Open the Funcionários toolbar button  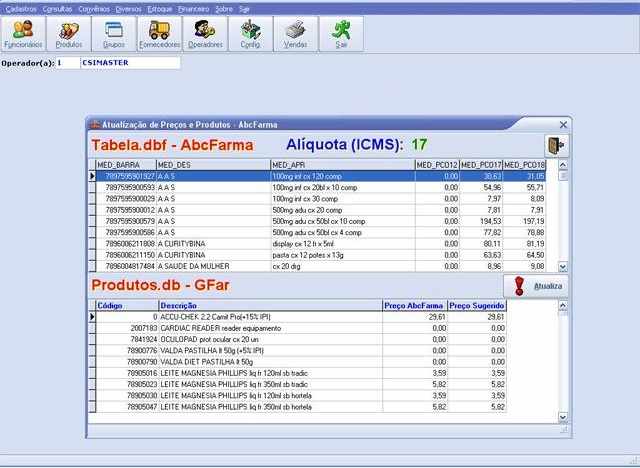click(x=23, y=34)
